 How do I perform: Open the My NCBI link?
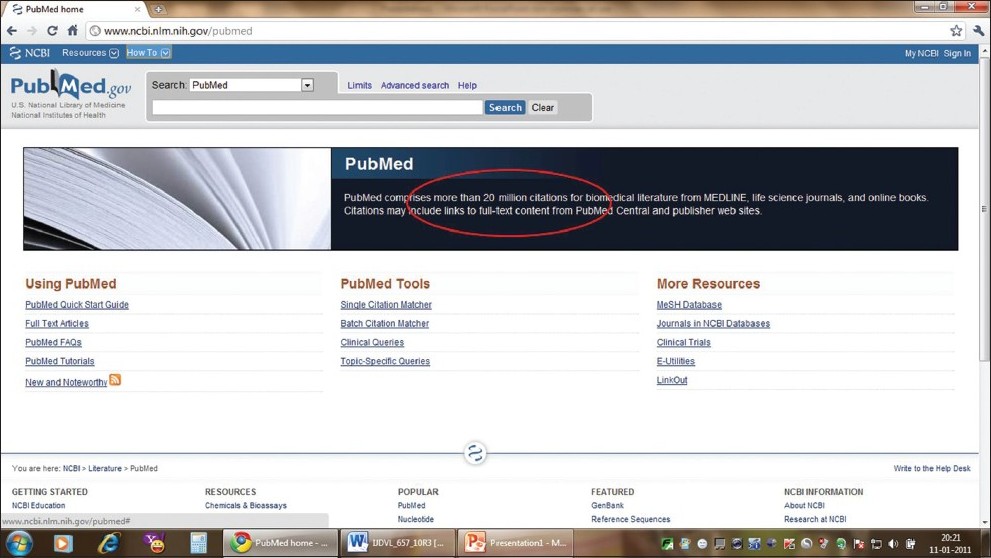[x=921, y=53]
